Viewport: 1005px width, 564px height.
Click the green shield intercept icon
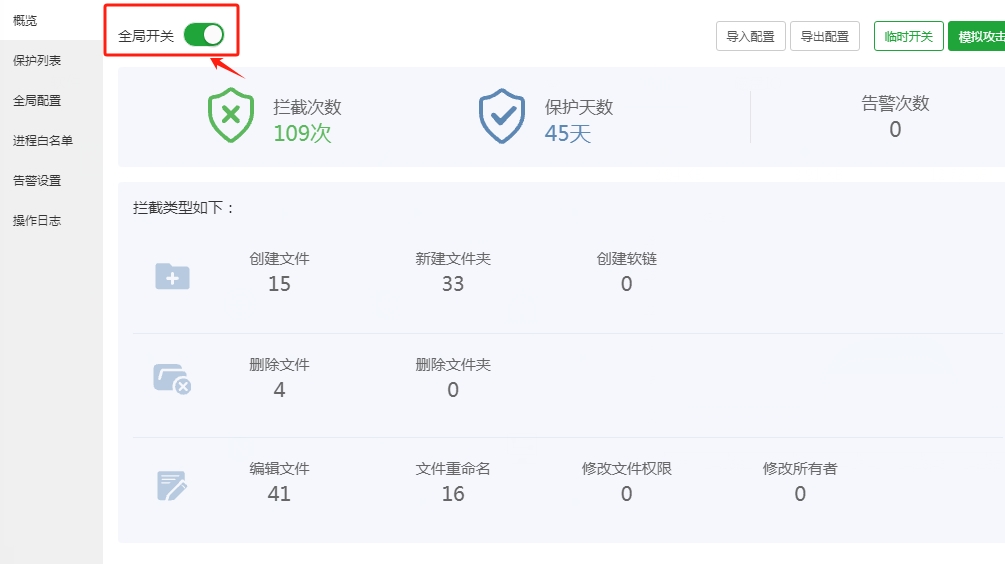click(231, 116)
